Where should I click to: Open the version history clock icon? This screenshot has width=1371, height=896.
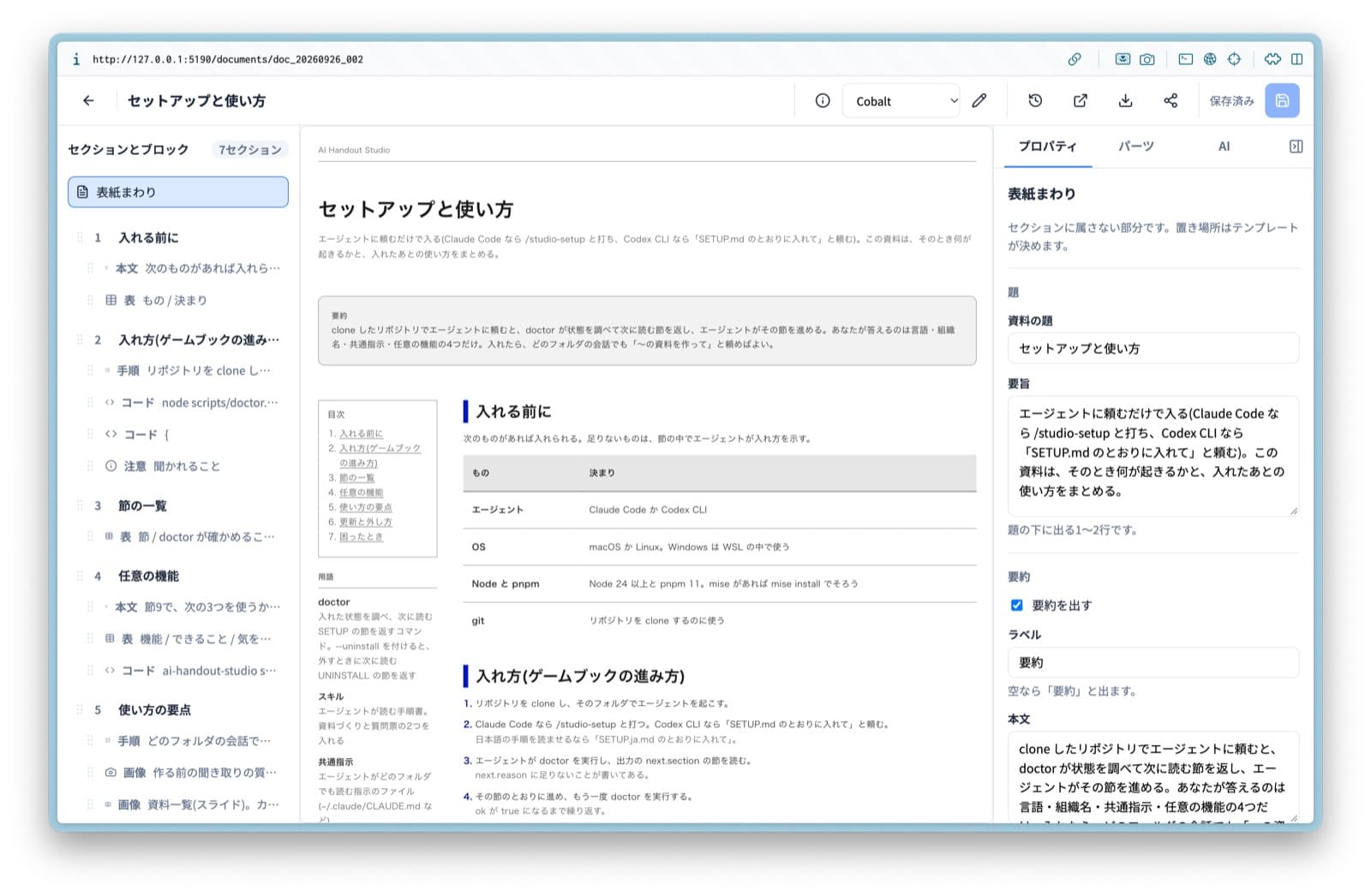[x=1035, y=101]
